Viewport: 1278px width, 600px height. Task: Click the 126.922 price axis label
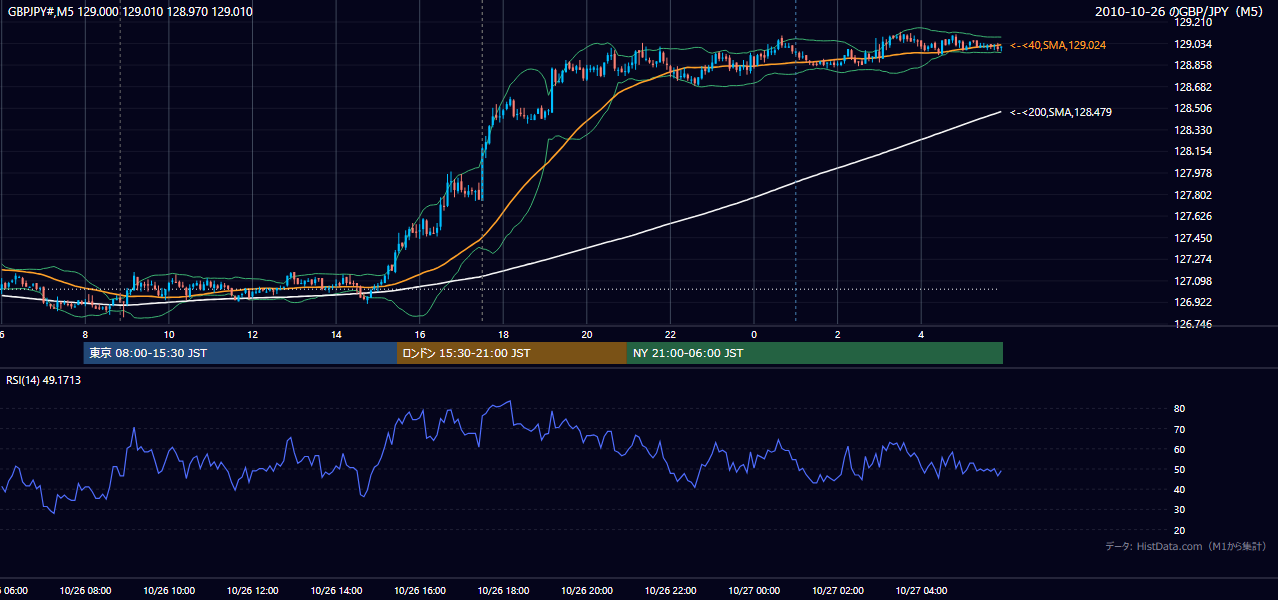[x=1193, y=302]
